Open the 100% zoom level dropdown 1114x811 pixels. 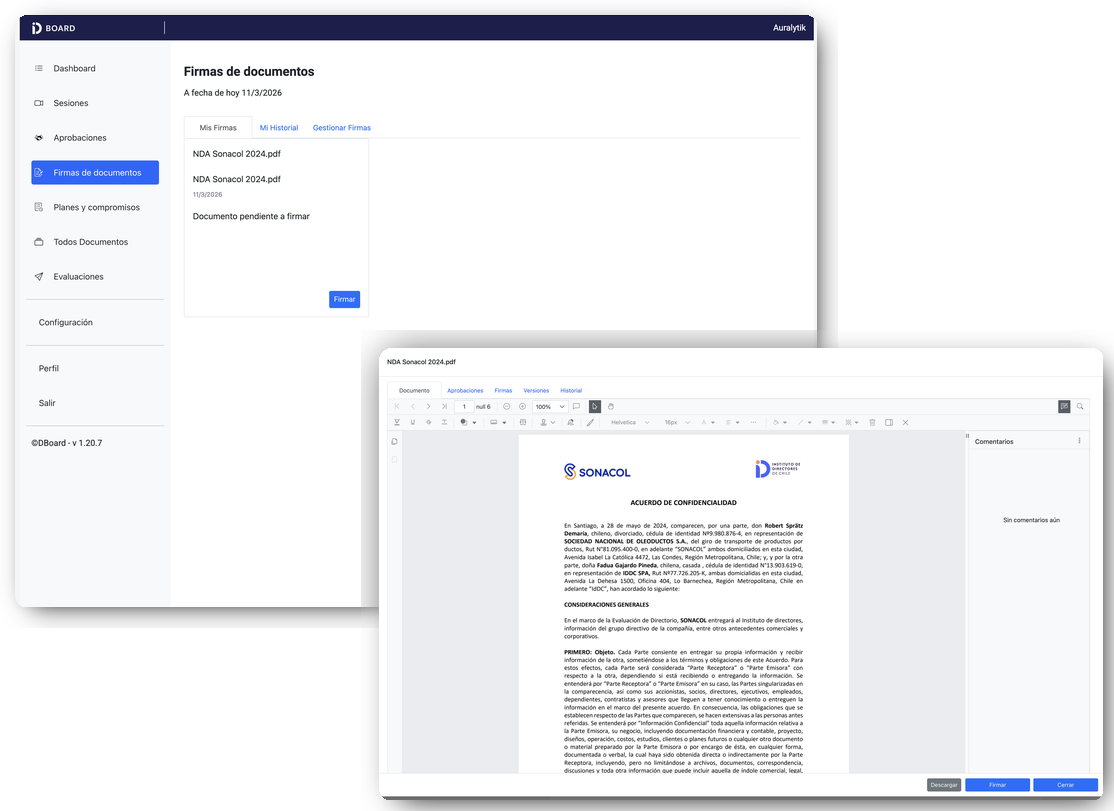tap(549, 406)
